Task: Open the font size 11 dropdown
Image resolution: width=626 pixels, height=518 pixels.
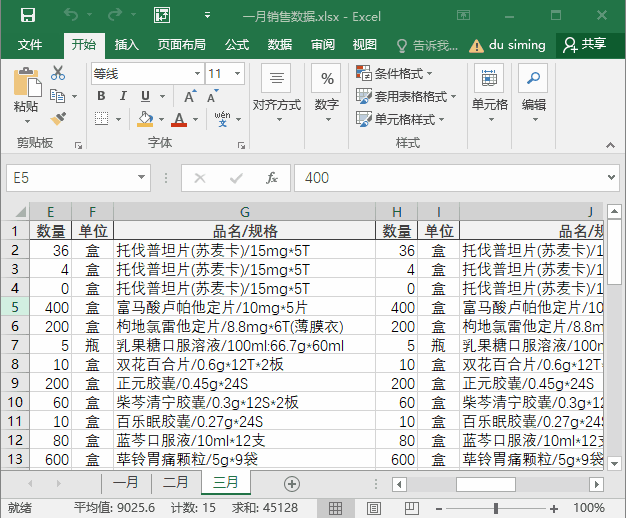Action: click(x=238, y=73)
